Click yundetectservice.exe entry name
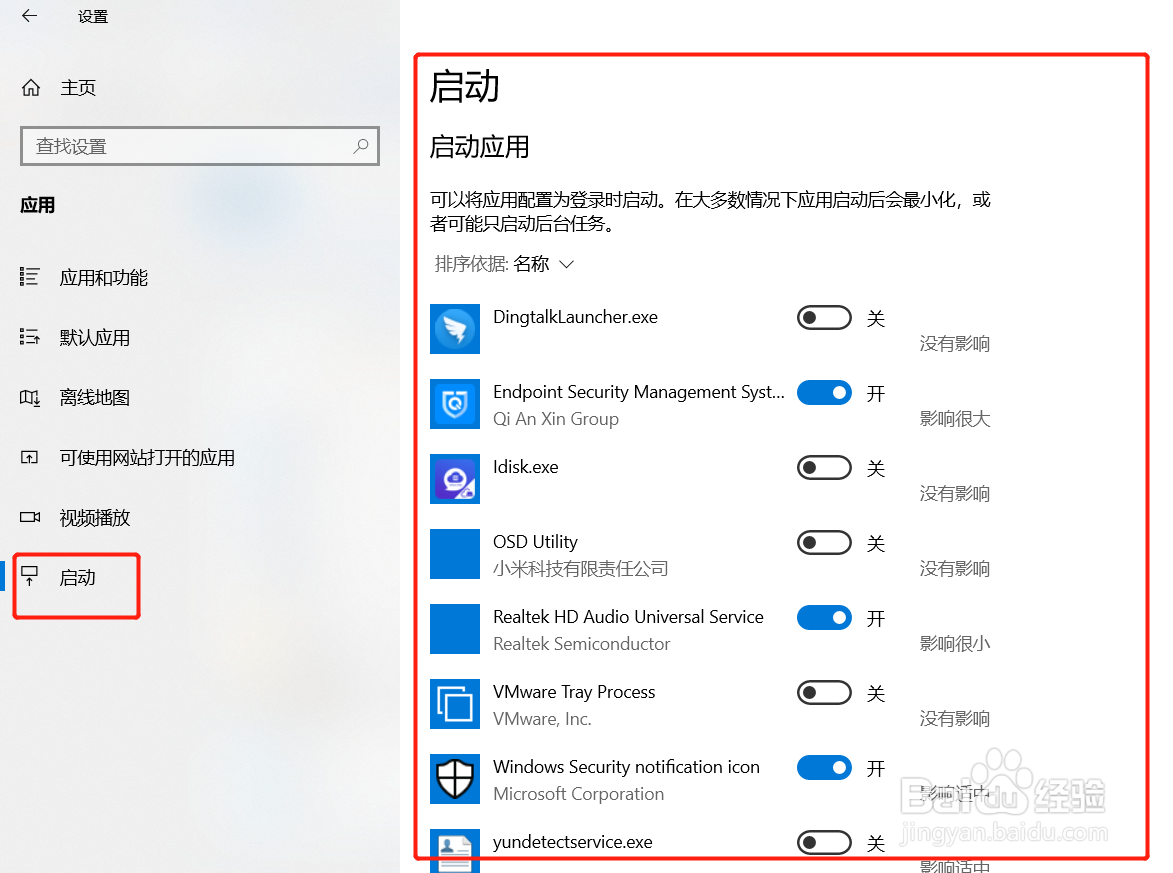Viewport: 1173px width, 873px height. [x=572, y=842]
